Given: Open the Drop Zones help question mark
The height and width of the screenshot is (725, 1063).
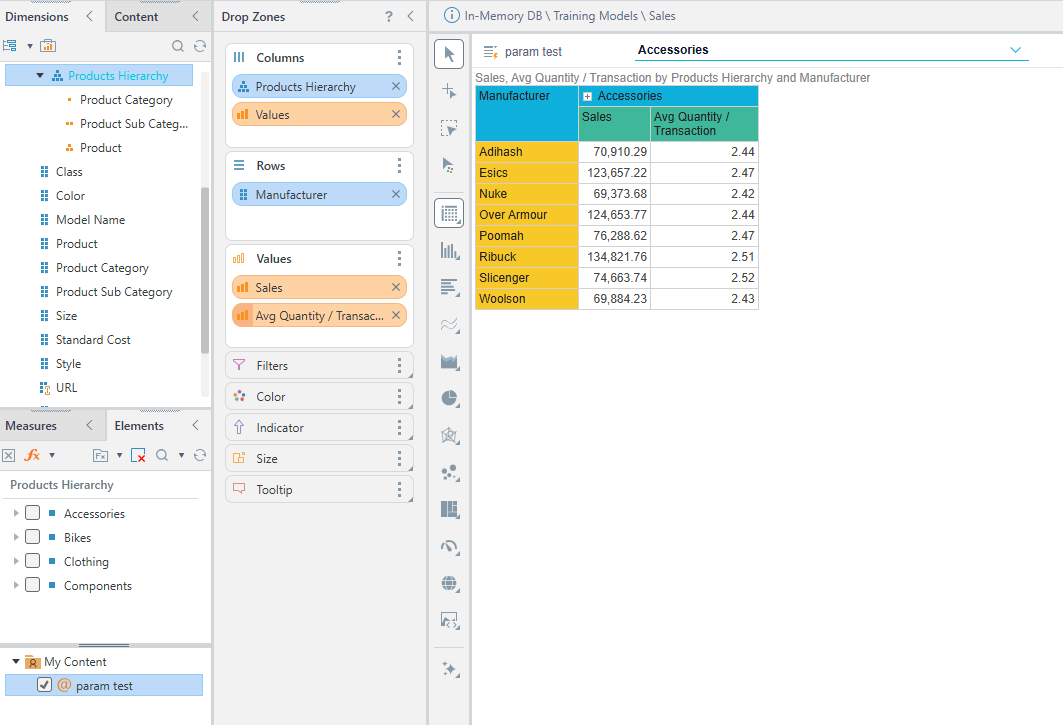Looking at the screenshot, I should point(389,17).
